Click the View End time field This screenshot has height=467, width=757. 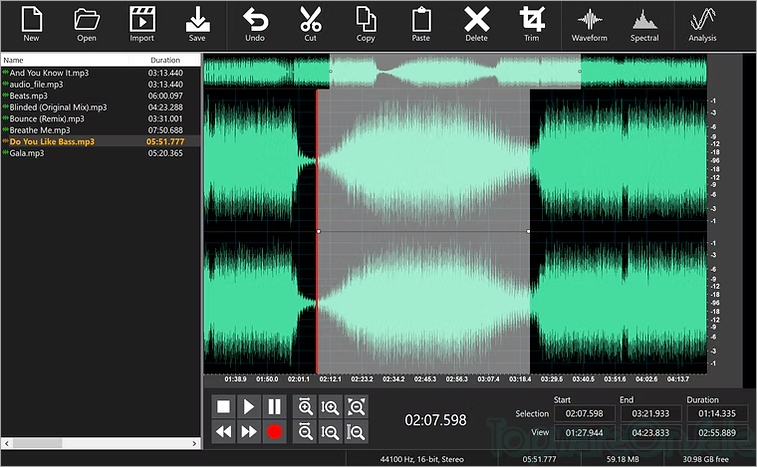tap(650, 433)
